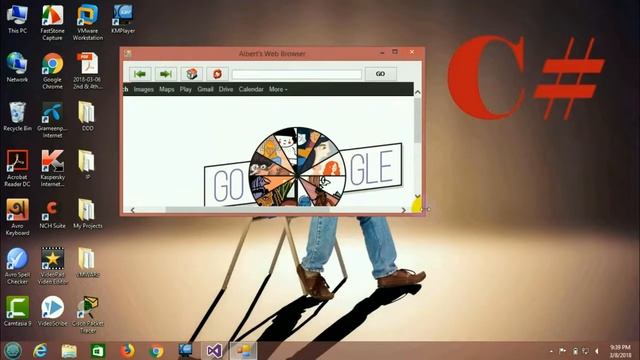Click the green Back arrow in Albert's Web Browser
Image resolution: width=640 pixels, height=360 pixels.
pos(140,74)
